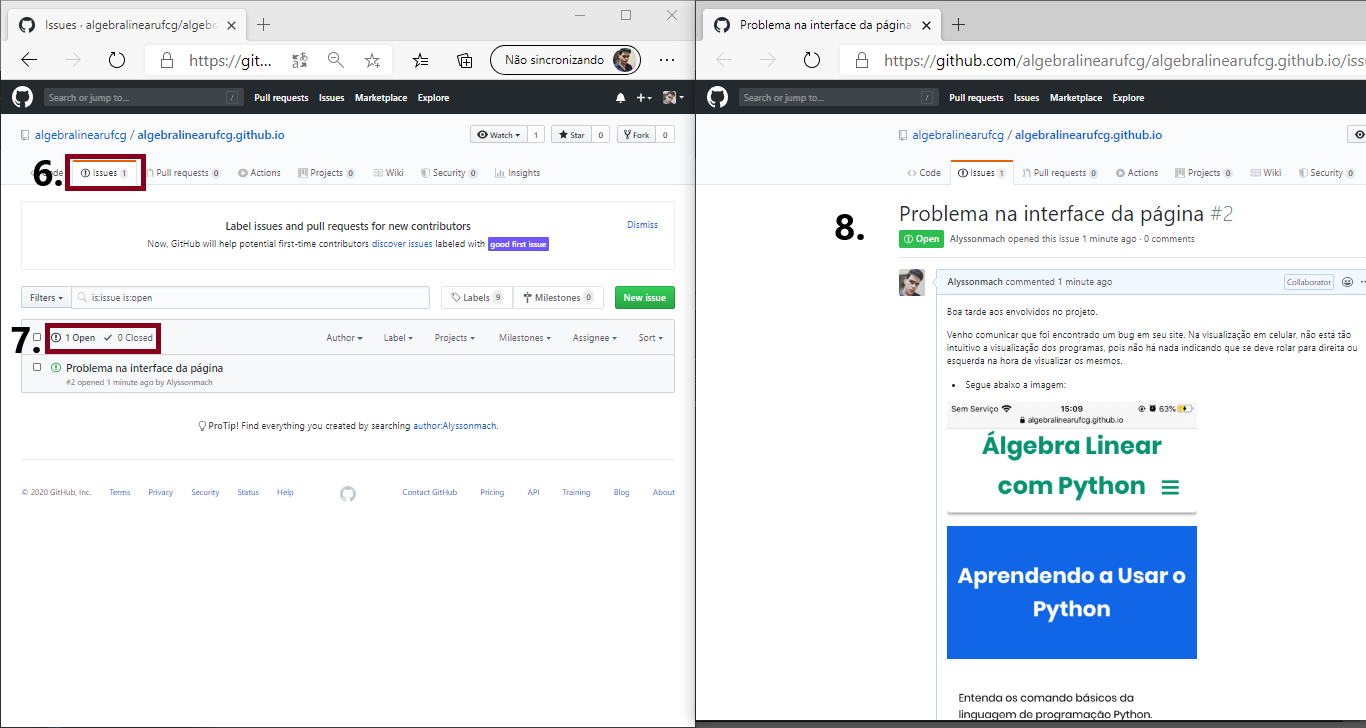Open the collections icon in left browser

coord(465,60)
